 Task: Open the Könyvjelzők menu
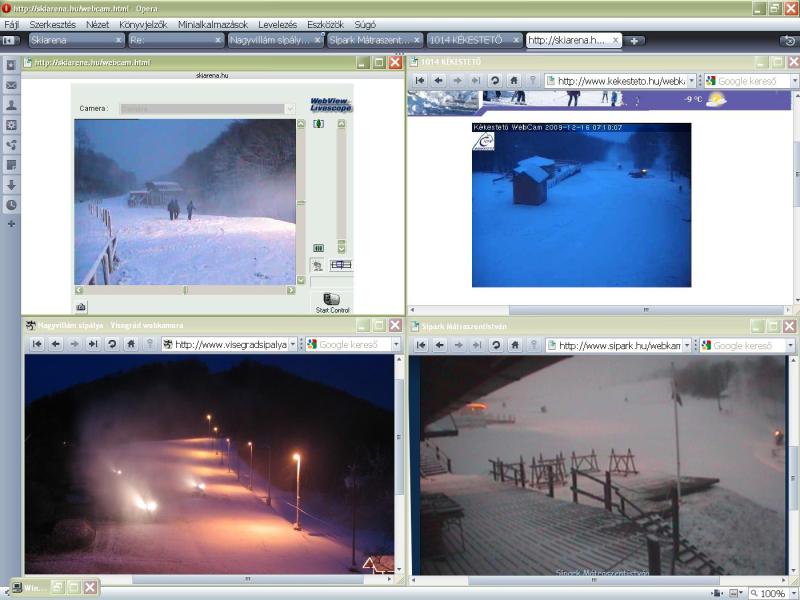click(x=143, y=22)
